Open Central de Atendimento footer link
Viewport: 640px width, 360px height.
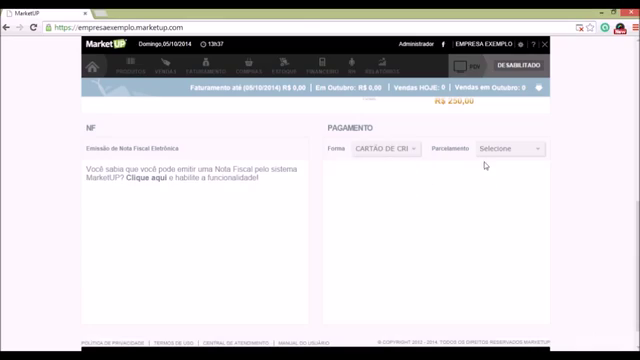(236, 343)
